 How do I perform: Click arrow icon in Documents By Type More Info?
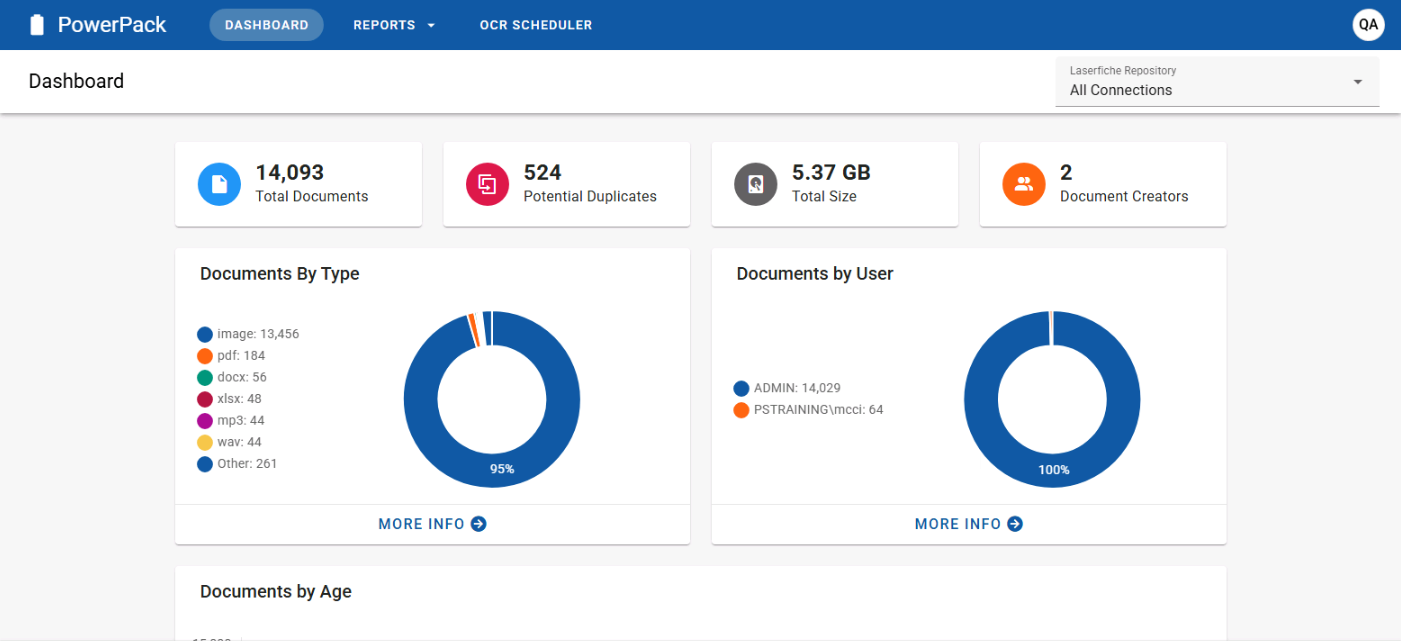click(479, 524)
